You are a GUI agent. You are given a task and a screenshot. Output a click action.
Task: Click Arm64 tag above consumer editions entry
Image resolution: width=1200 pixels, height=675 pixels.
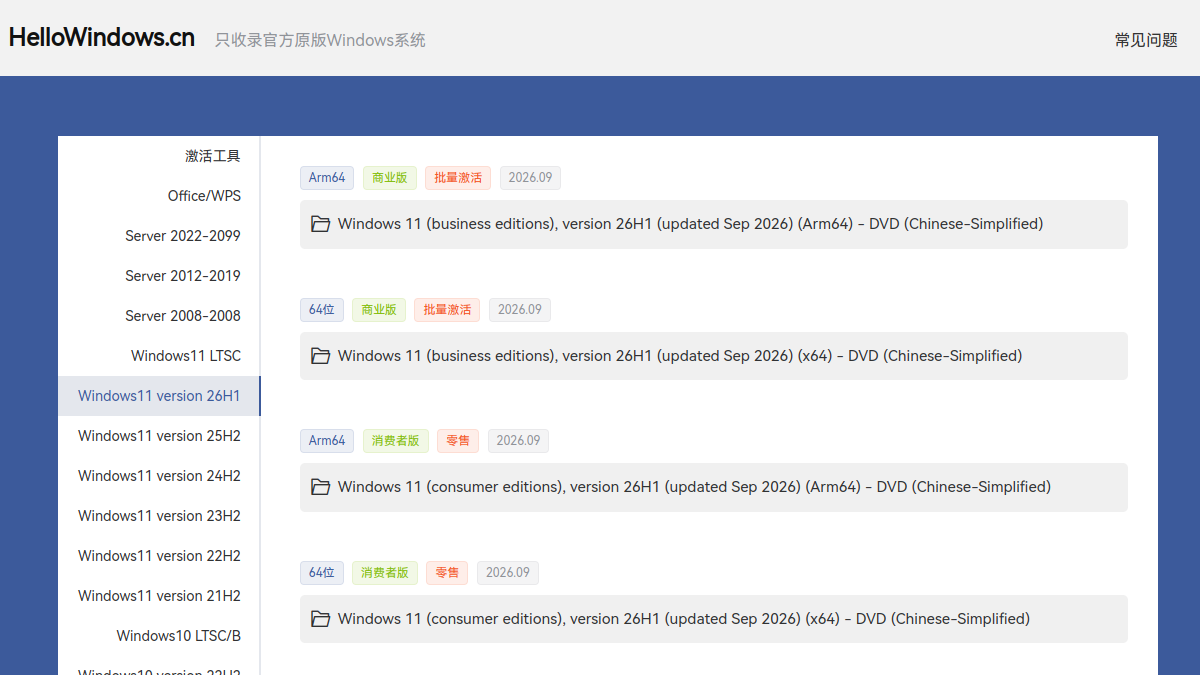tap(327, 441)
